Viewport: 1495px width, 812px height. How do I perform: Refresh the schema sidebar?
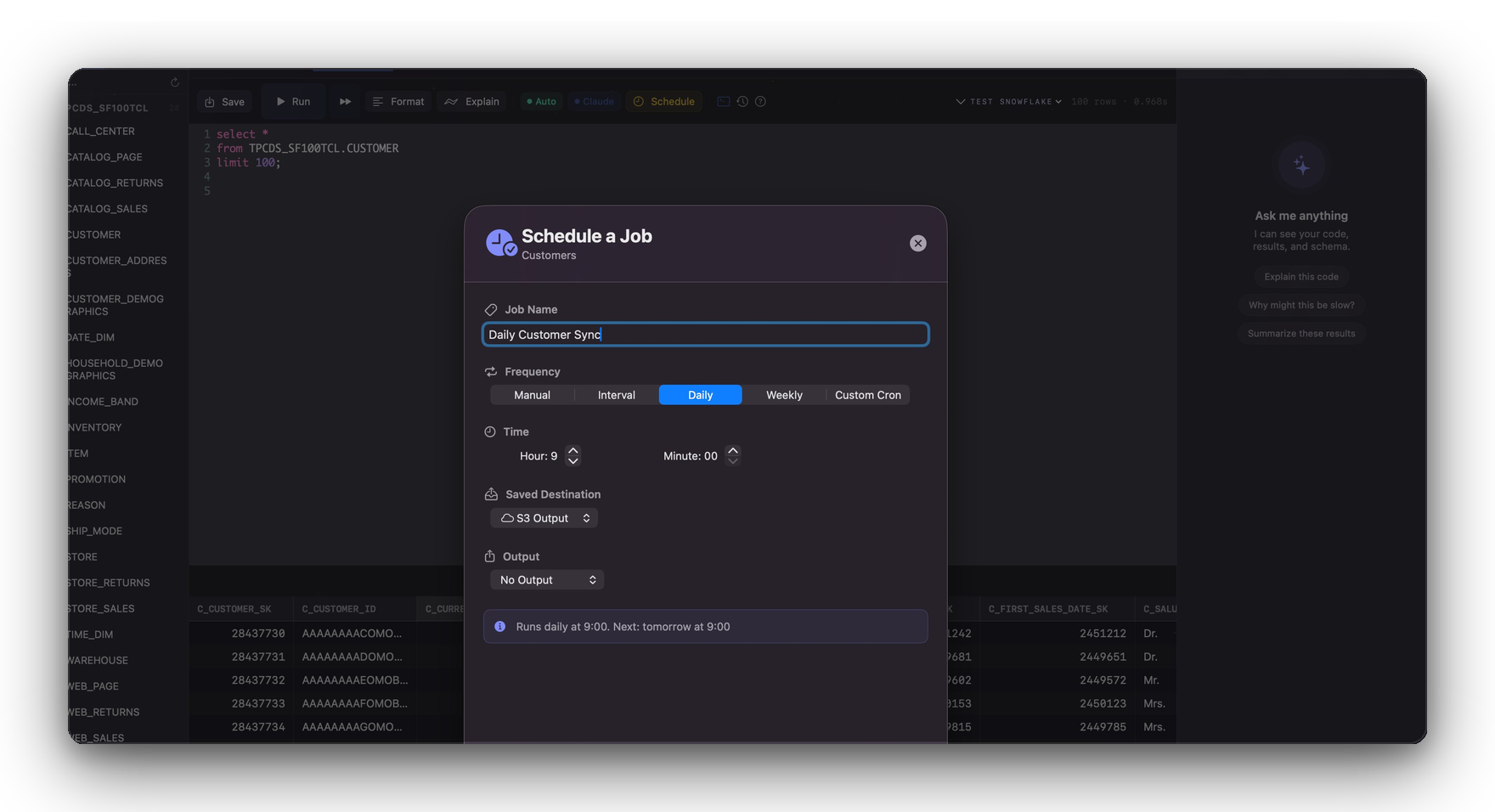pyautogui.click(x=174, y=82)
